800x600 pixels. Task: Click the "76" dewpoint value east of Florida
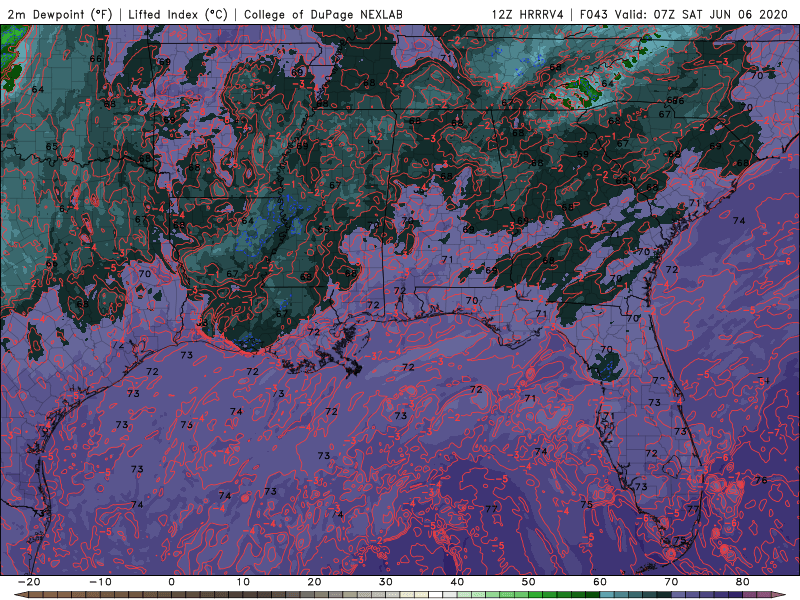click(x=761, y=480)
